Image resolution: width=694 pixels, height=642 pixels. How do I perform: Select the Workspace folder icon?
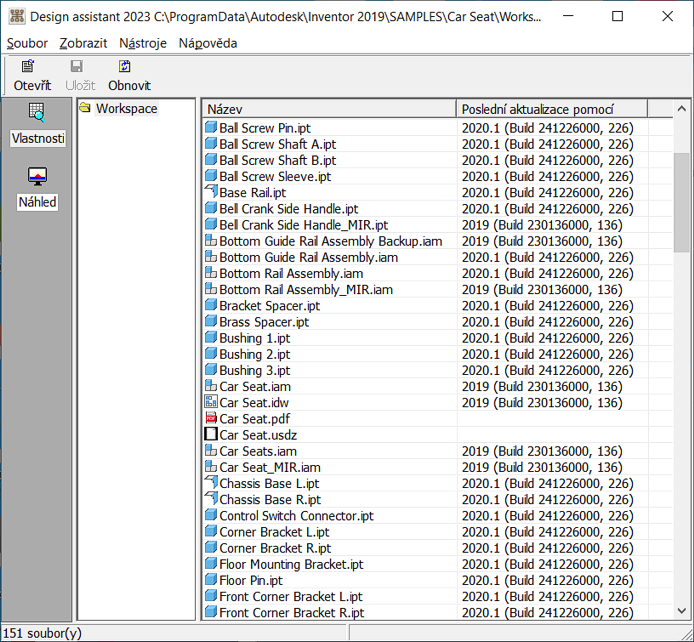coord(86,108)
